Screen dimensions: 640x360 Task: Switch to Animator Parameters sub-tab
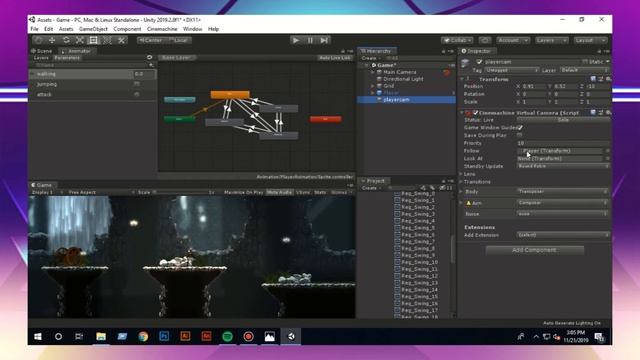click(67, 58)
